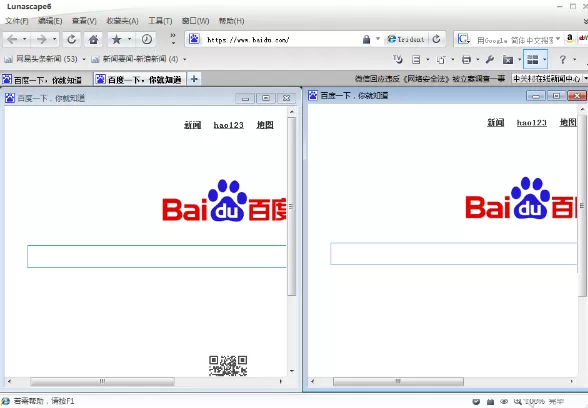Click the security padlock icon
This screenshot has width=588, height=408.
[x=366, y=39]
